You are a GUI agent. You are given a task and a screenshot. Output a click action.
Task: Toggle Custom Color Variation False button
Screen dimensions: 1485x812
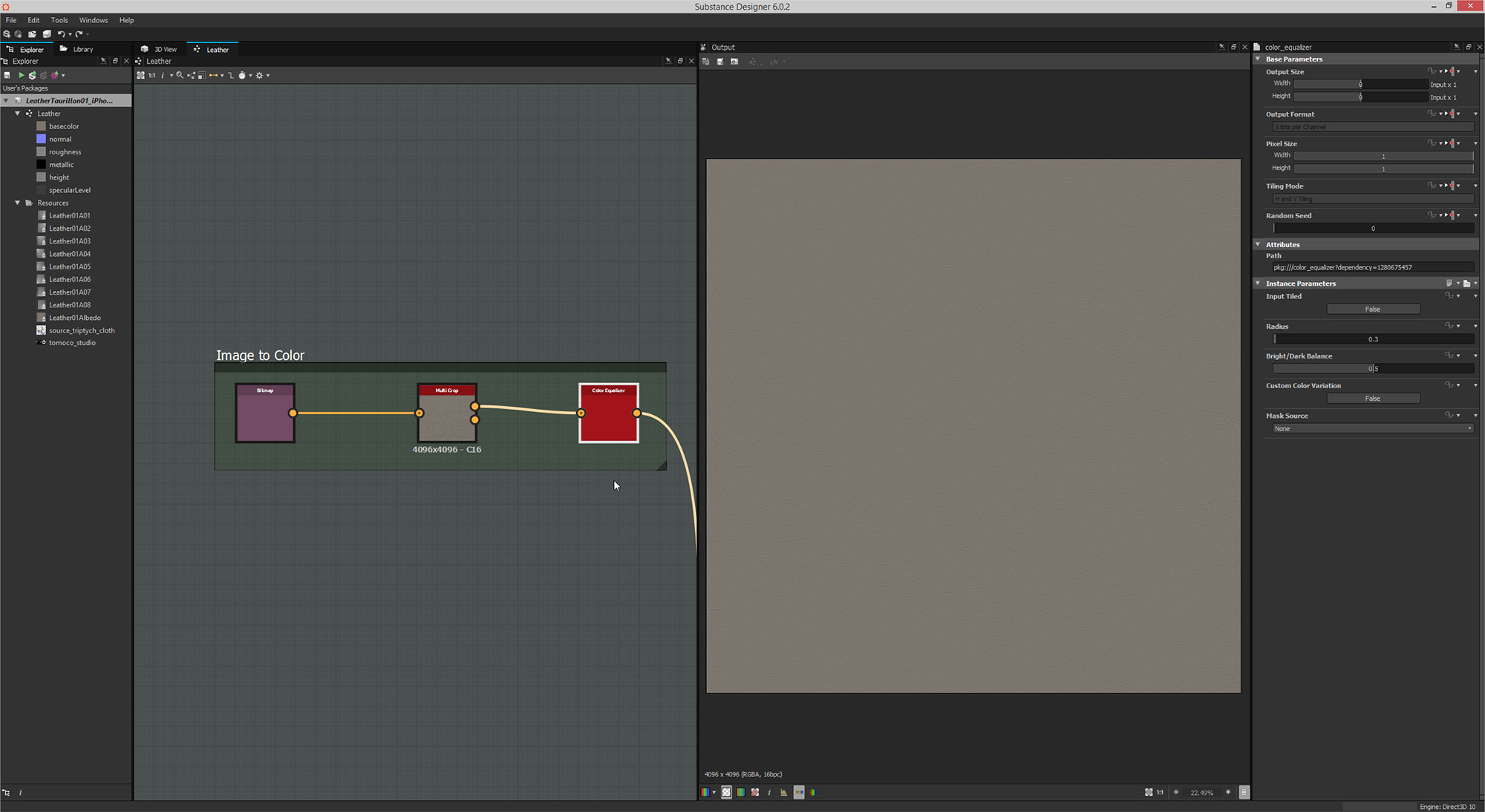coord(1372,399)
